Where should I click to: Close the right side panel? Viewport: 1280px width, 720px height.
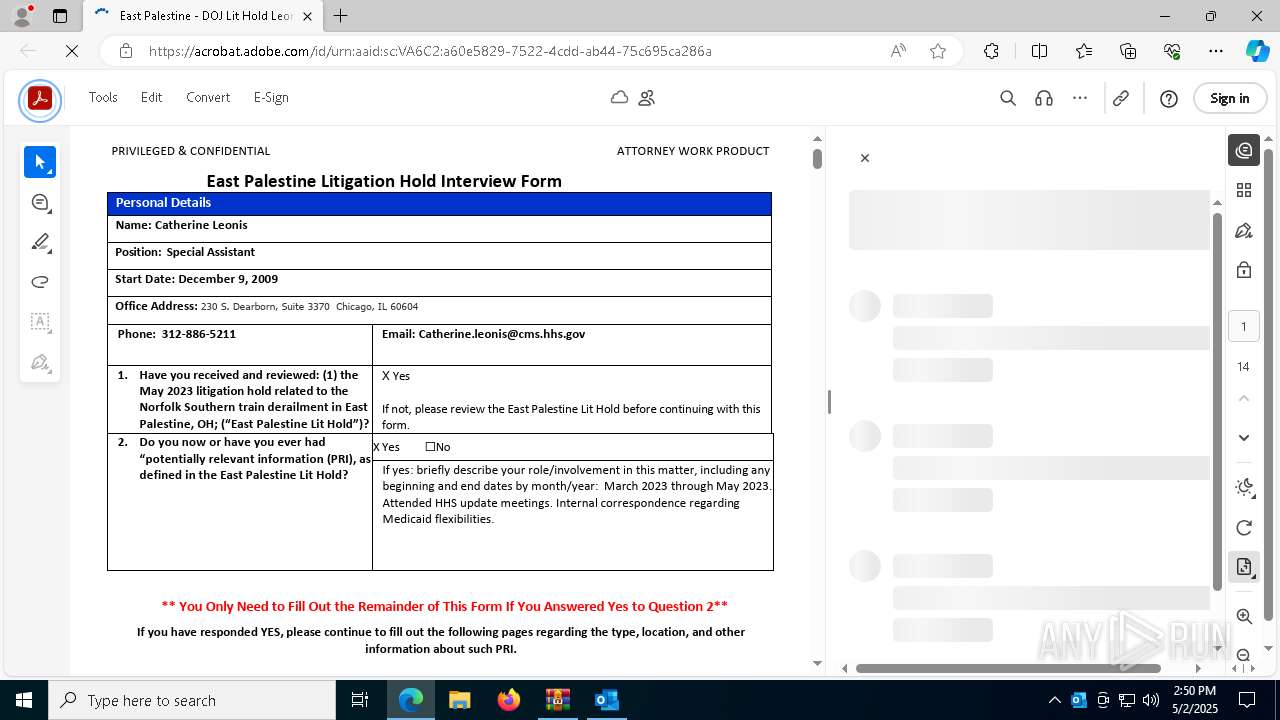[x=865, y=158]
